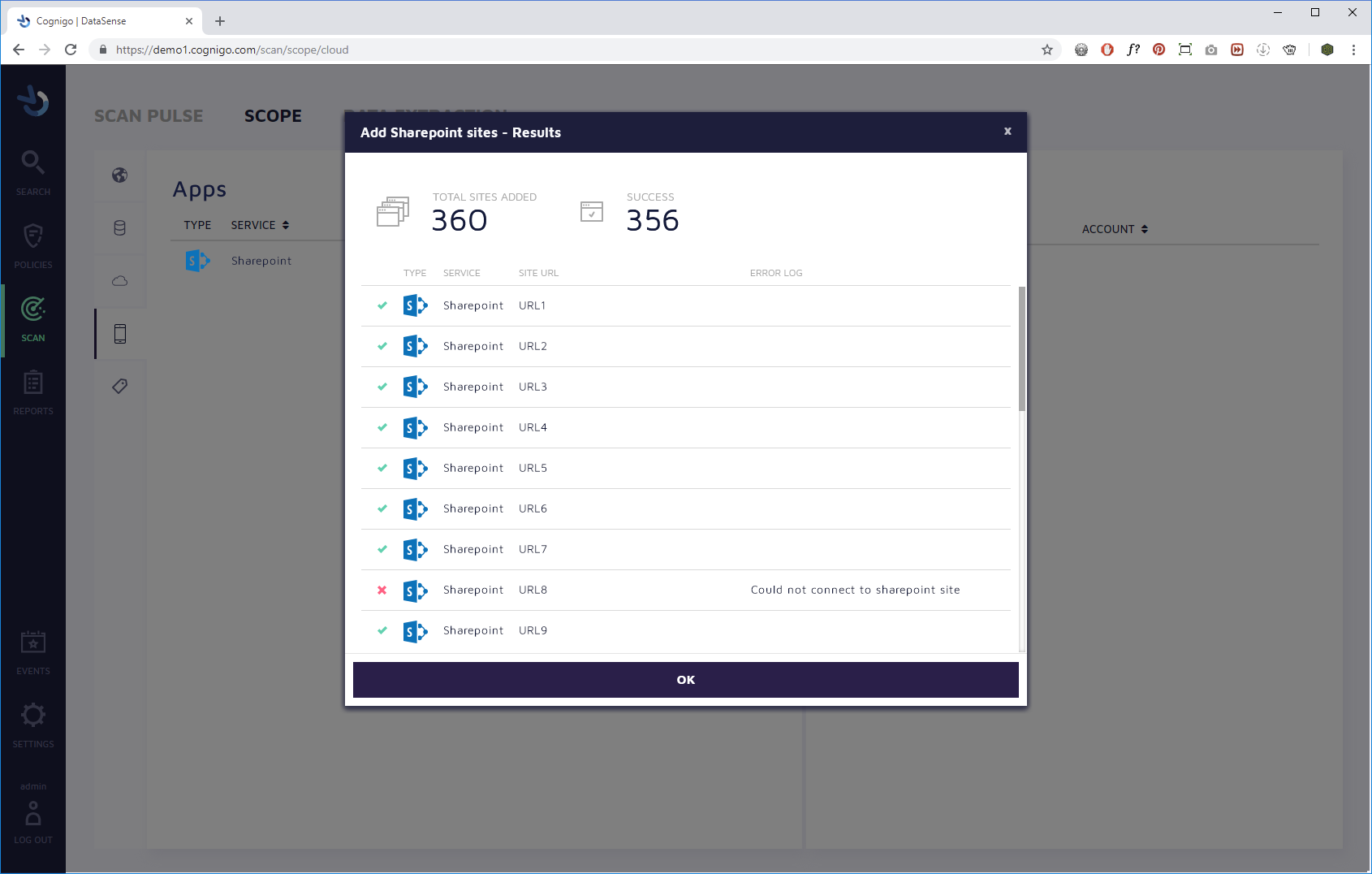The image size is (1372, 874).
Task: Open the Chrome three-dot menu
Action: (1353, 50)
